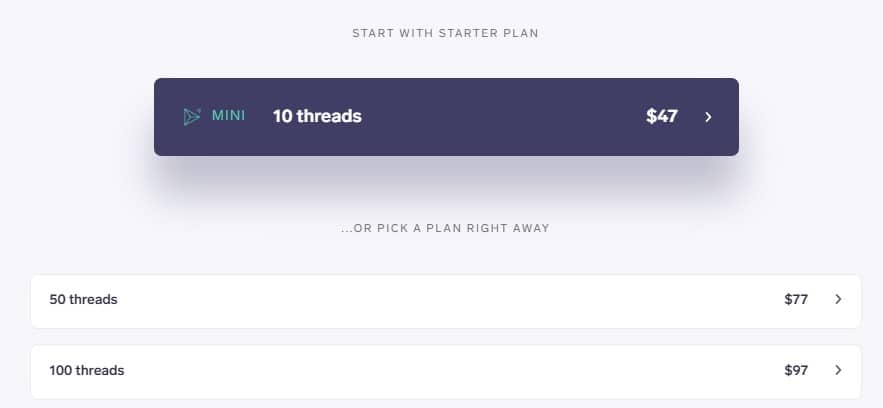883x408 pixels.
Task: Click the "100 threads" label text
Action: tap(87, 370)
